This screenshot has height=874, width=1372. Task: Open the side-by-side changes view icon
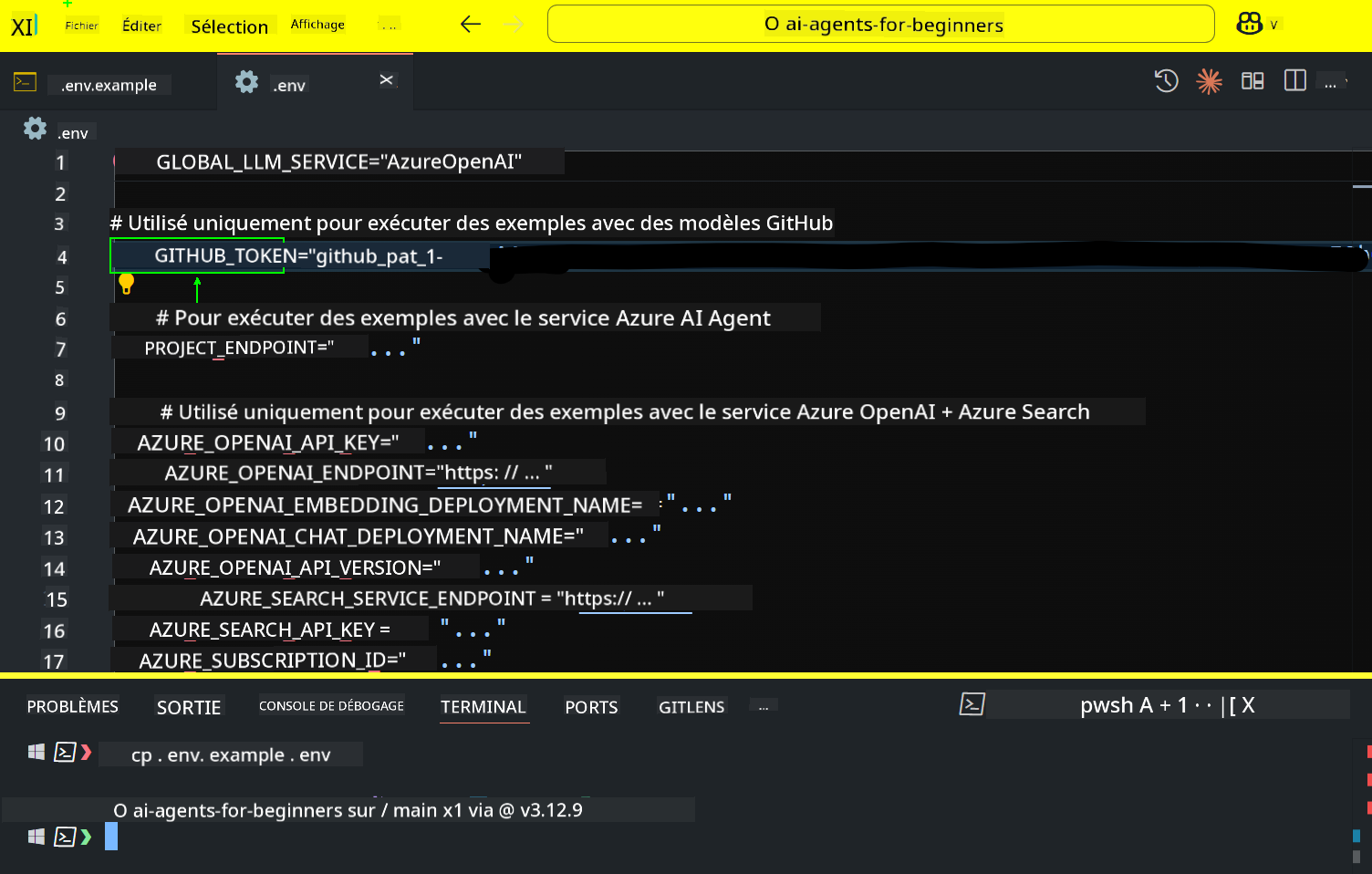click(1252, 81)
